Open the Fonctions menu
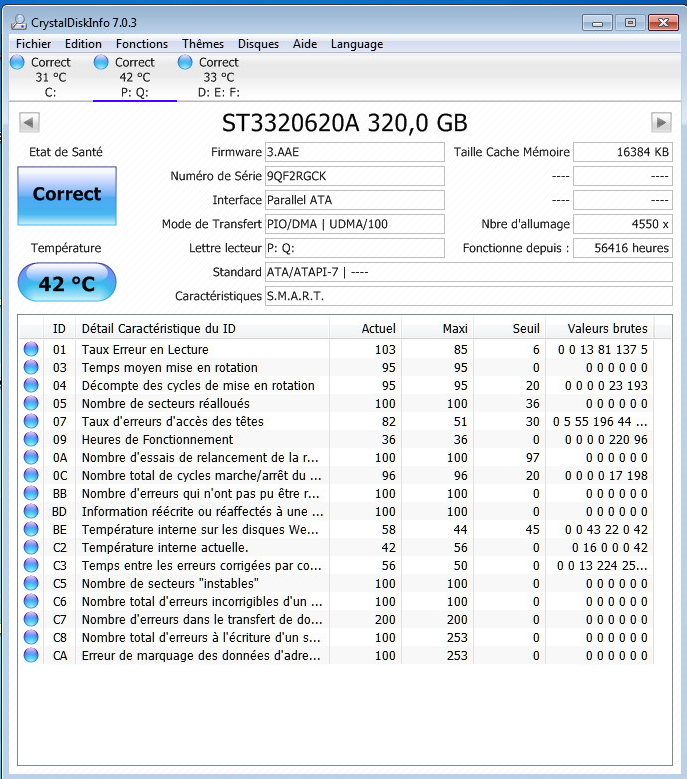687x779 pixels. [x=142, y=44]
